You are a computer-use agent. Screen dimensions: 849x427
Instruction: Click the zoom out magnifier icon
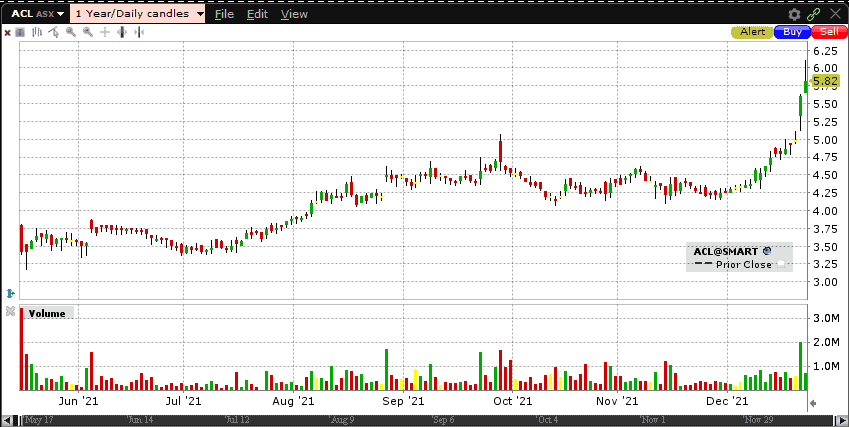click(x=88, y=32)
